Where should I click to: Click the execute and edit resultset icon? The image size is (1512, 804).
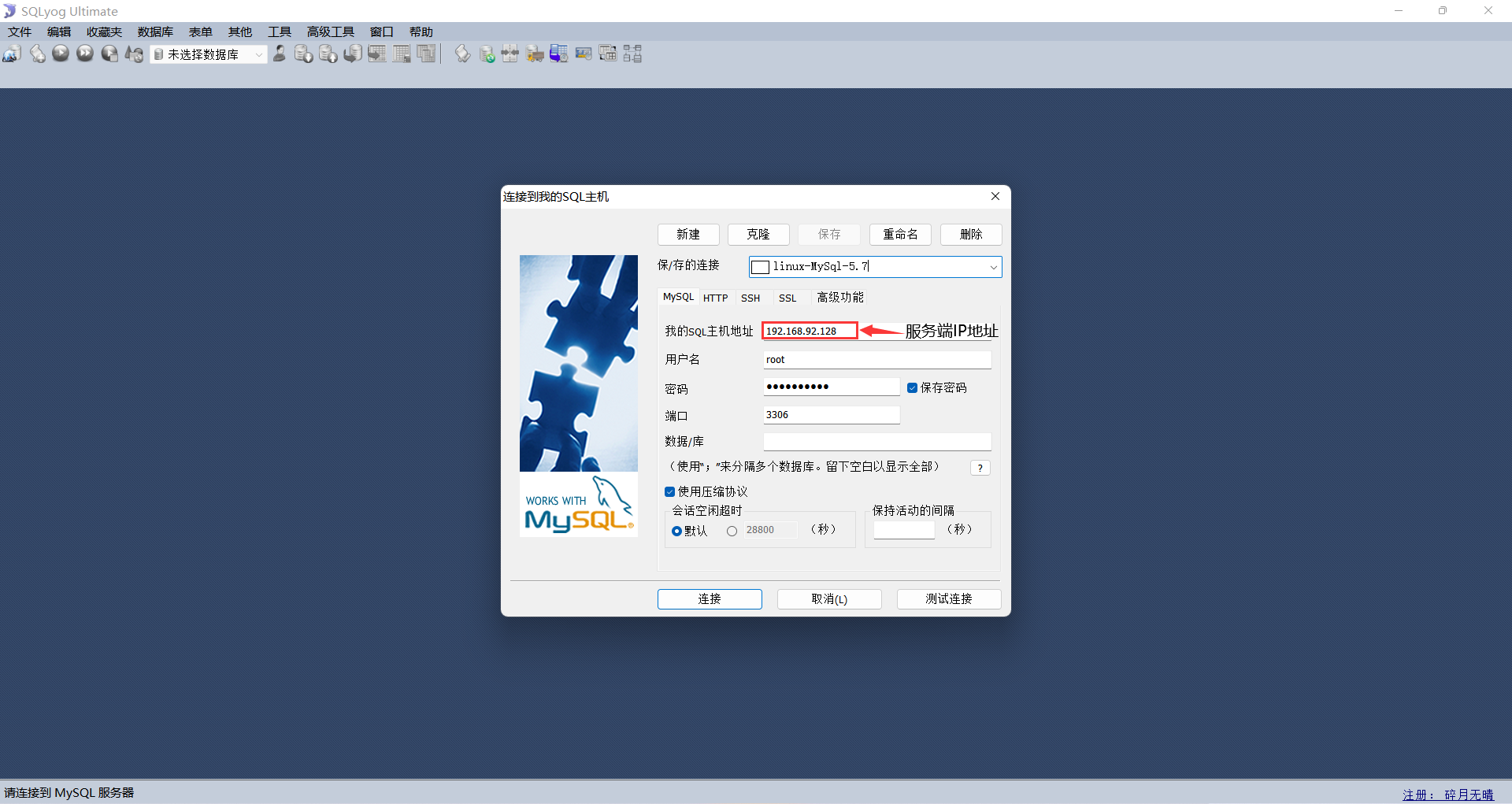pyautogui.click(x=109, y=54)
